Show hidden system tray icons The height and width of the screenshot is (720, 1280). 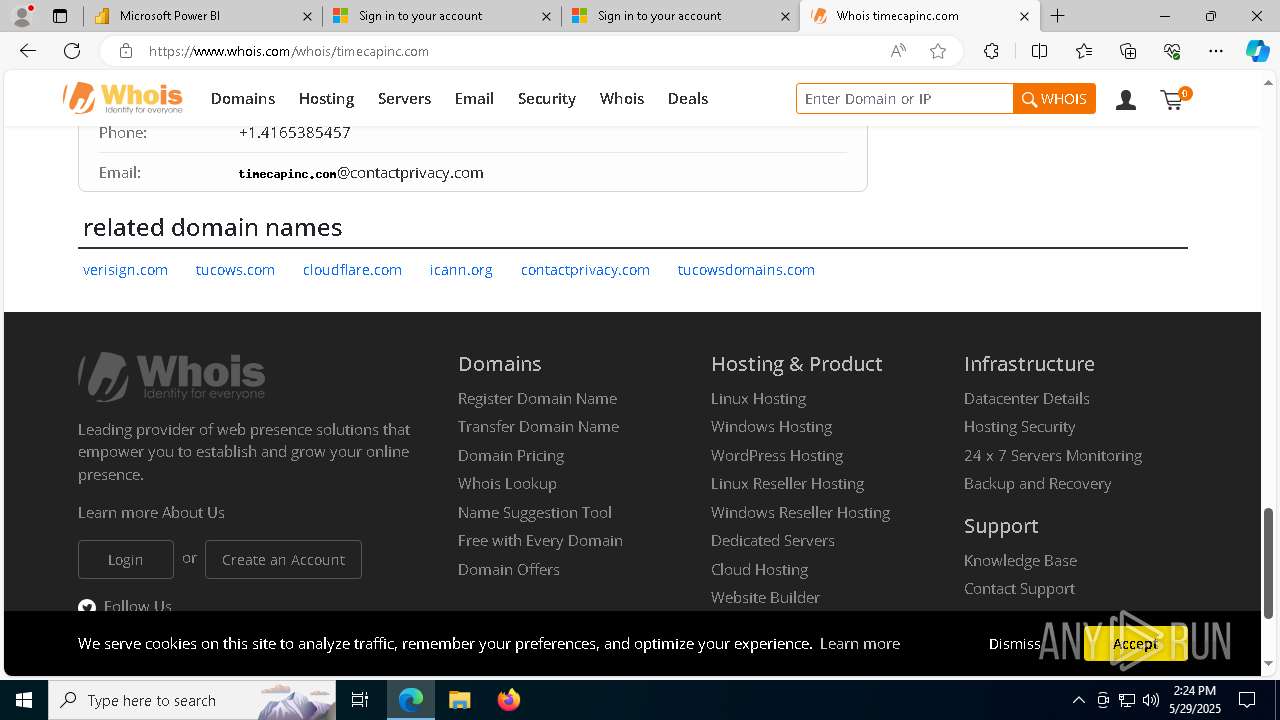pyautogui.click(x=1078, y=700)
